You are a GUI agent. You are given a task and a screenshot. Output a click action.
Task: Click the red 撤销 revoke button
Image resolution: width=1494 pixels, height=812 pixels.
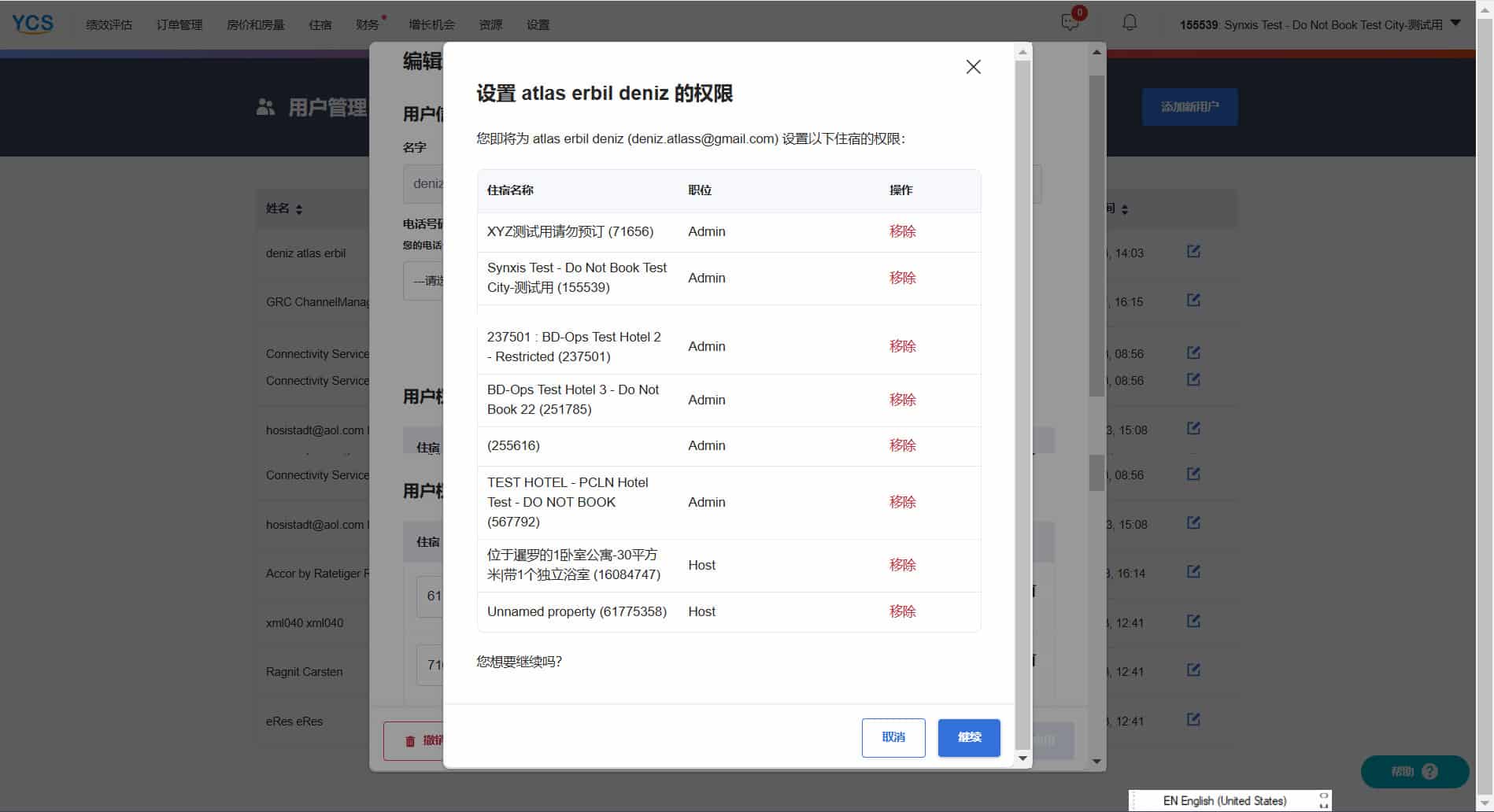click(414, 740)
